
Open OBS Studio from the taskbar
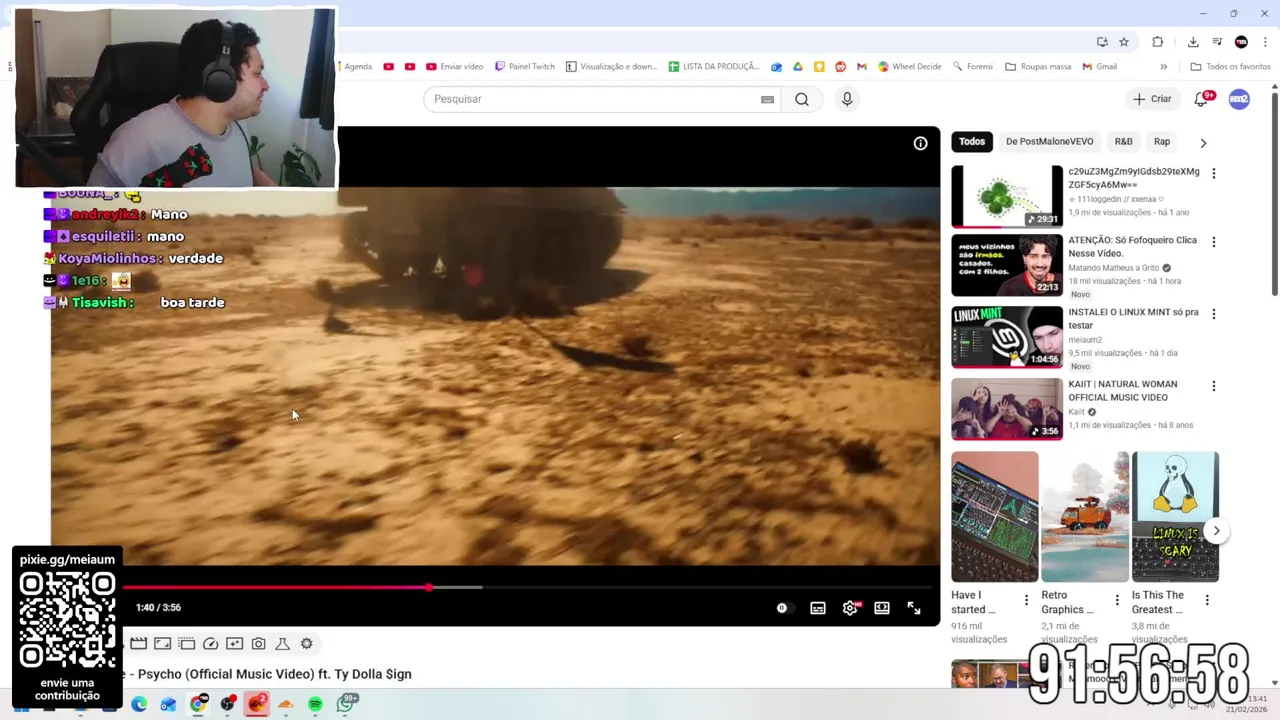pyautogui.click(x=228, y=705)
